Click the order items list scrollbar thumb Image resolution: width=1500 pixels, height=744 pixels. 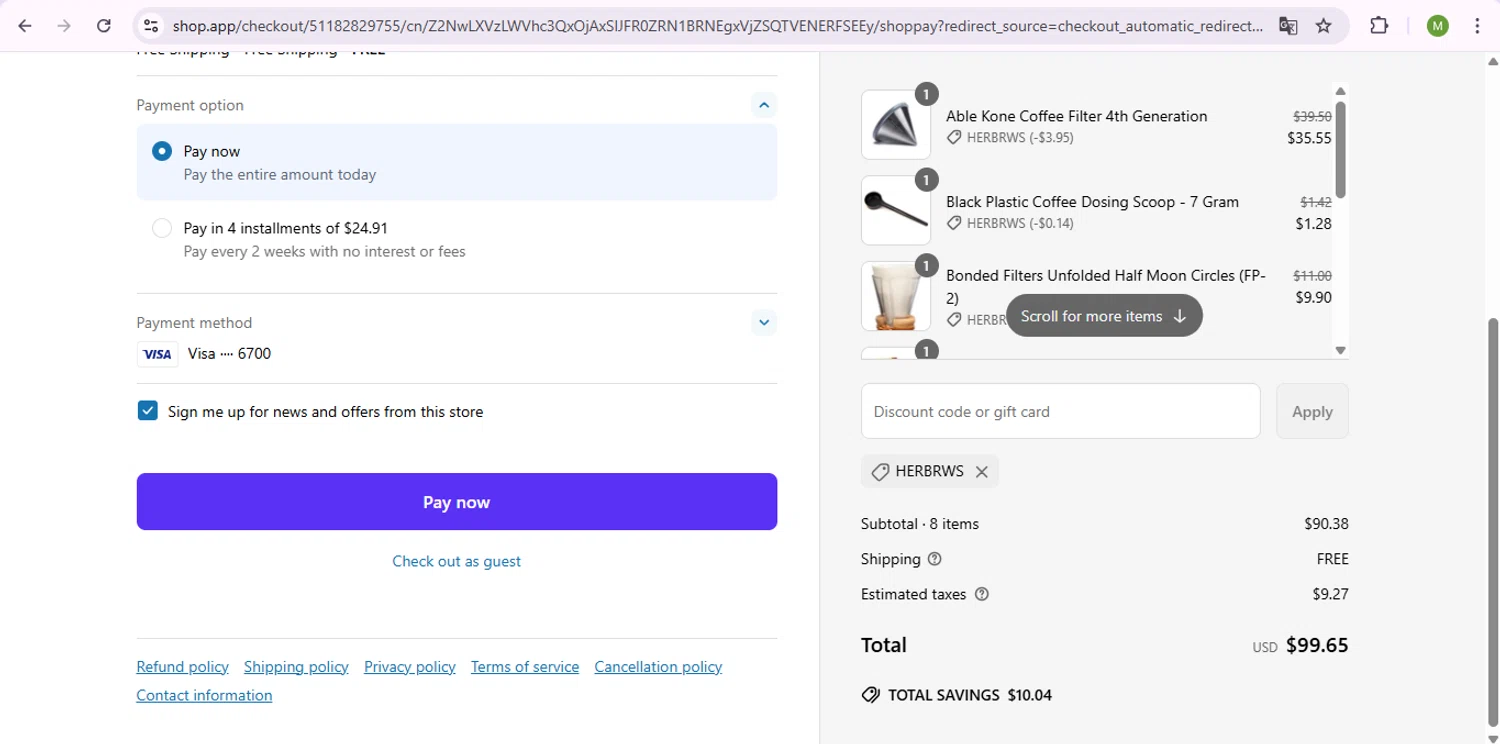1341,150
